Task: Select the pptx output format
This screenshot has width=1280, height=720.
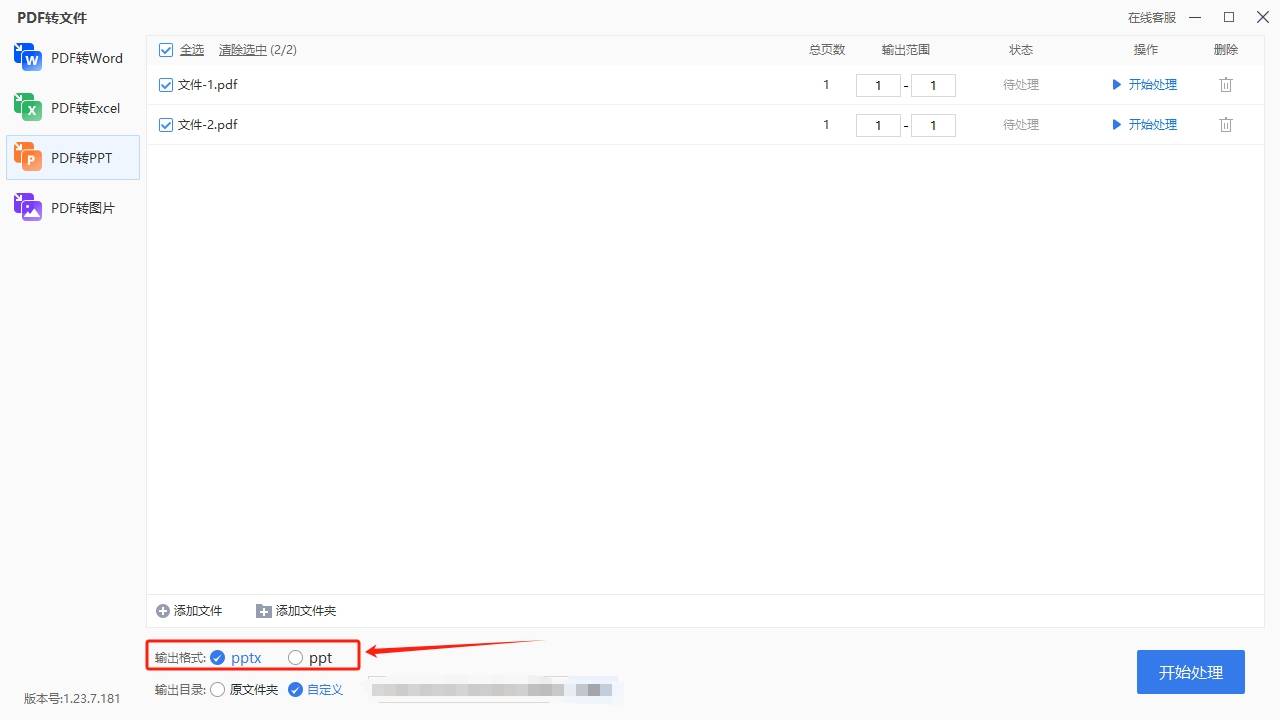Action: 216,657
